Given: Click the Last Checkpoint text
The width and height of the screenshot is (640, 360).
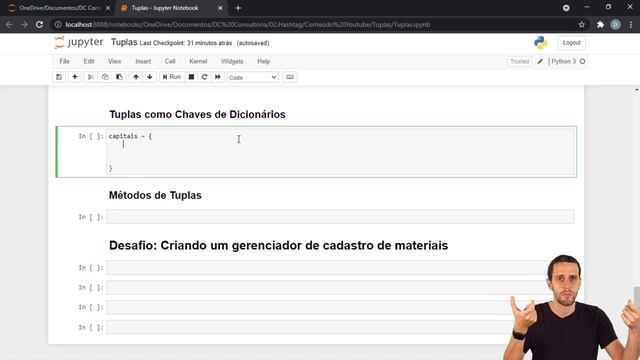Looking at the screenshot, I should coord(186,43).
